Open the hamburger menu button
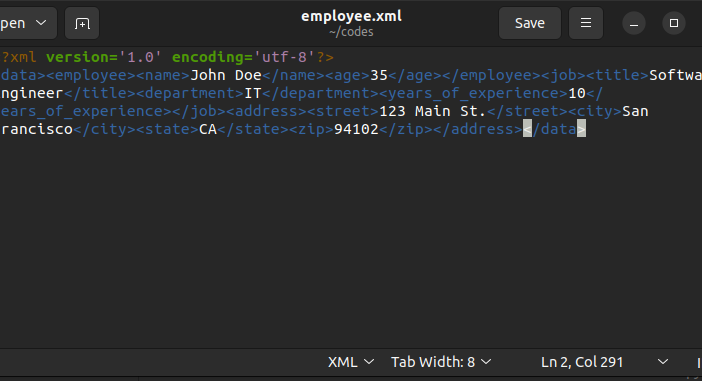Screen dimensions: 702x381 (x=586, y=23)
